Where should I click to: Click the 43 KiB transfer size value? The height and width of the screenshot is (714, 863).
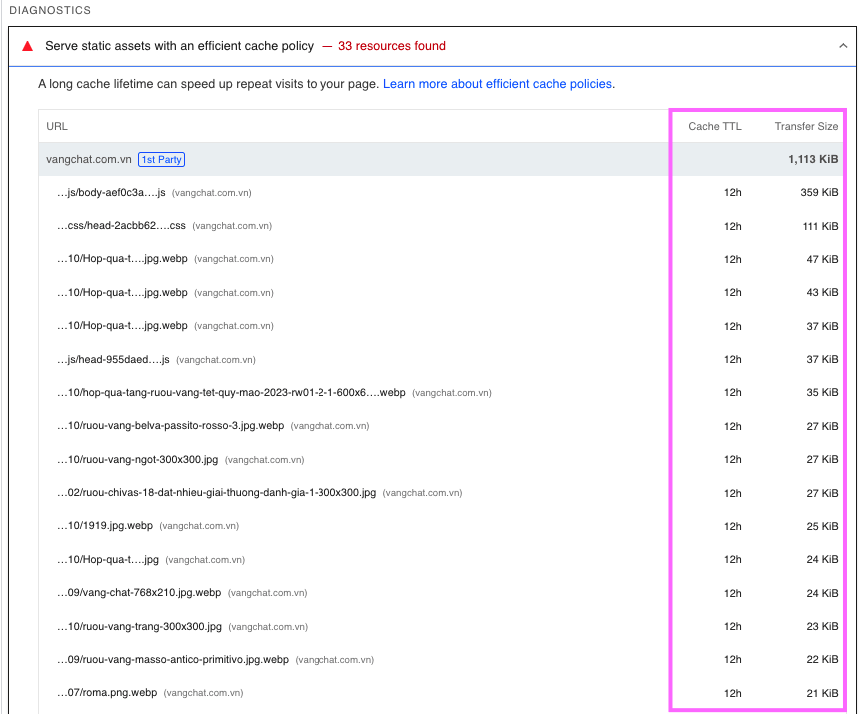[x=822, y=292]
